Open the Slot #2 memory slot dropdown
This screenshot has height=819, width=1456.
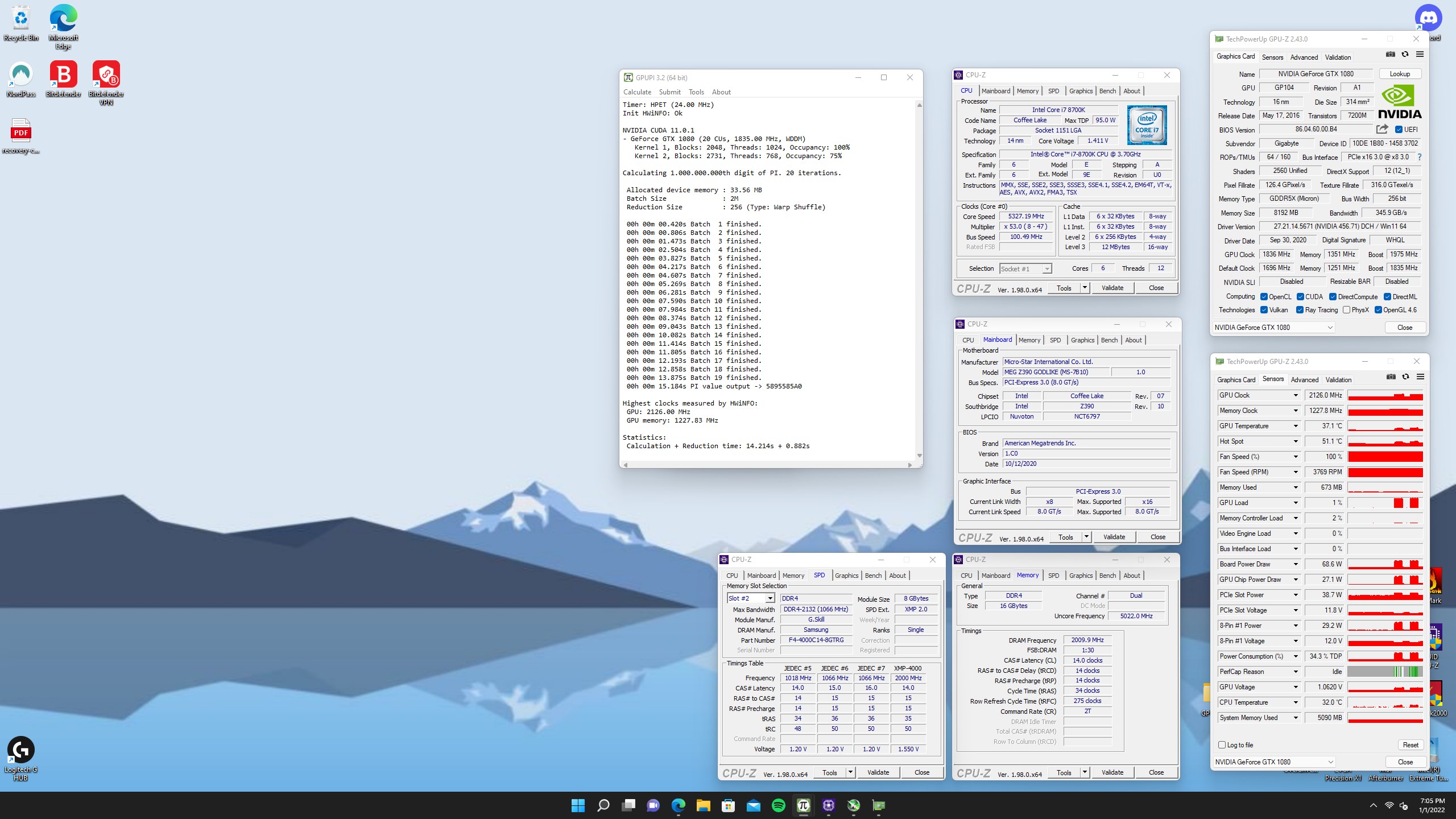[x=751, y=598]
